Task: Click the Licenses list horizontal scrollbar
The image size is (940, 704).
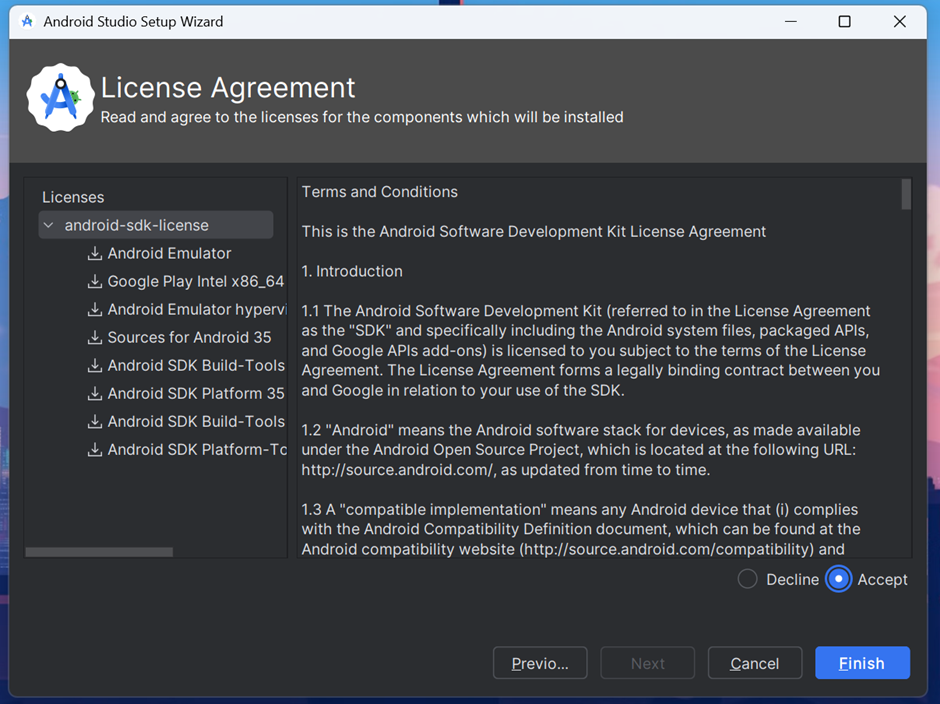Action: point(100,552)
